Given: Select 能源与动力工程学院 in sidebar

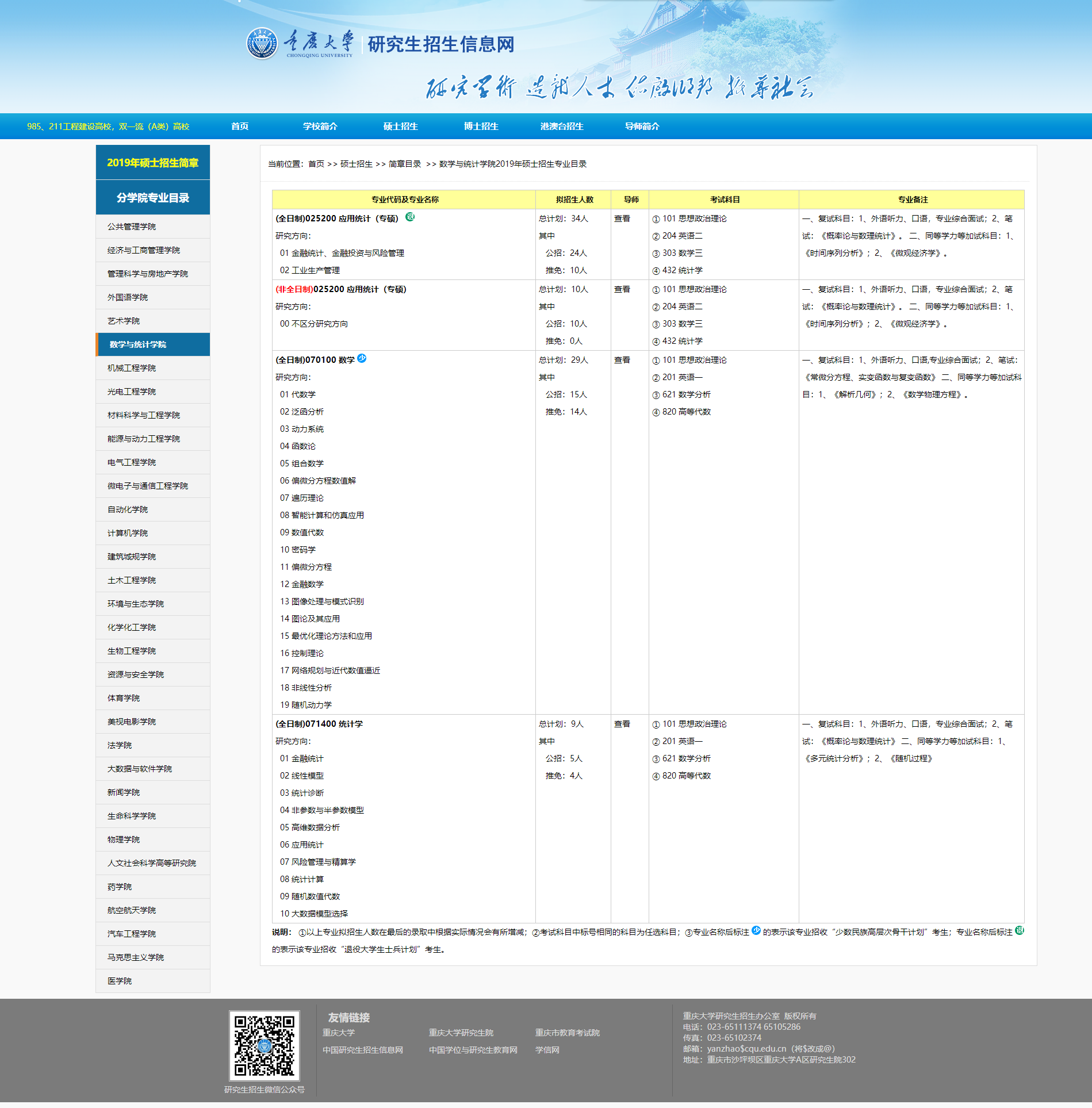Looking at the screenshot, I should point(153,439).
